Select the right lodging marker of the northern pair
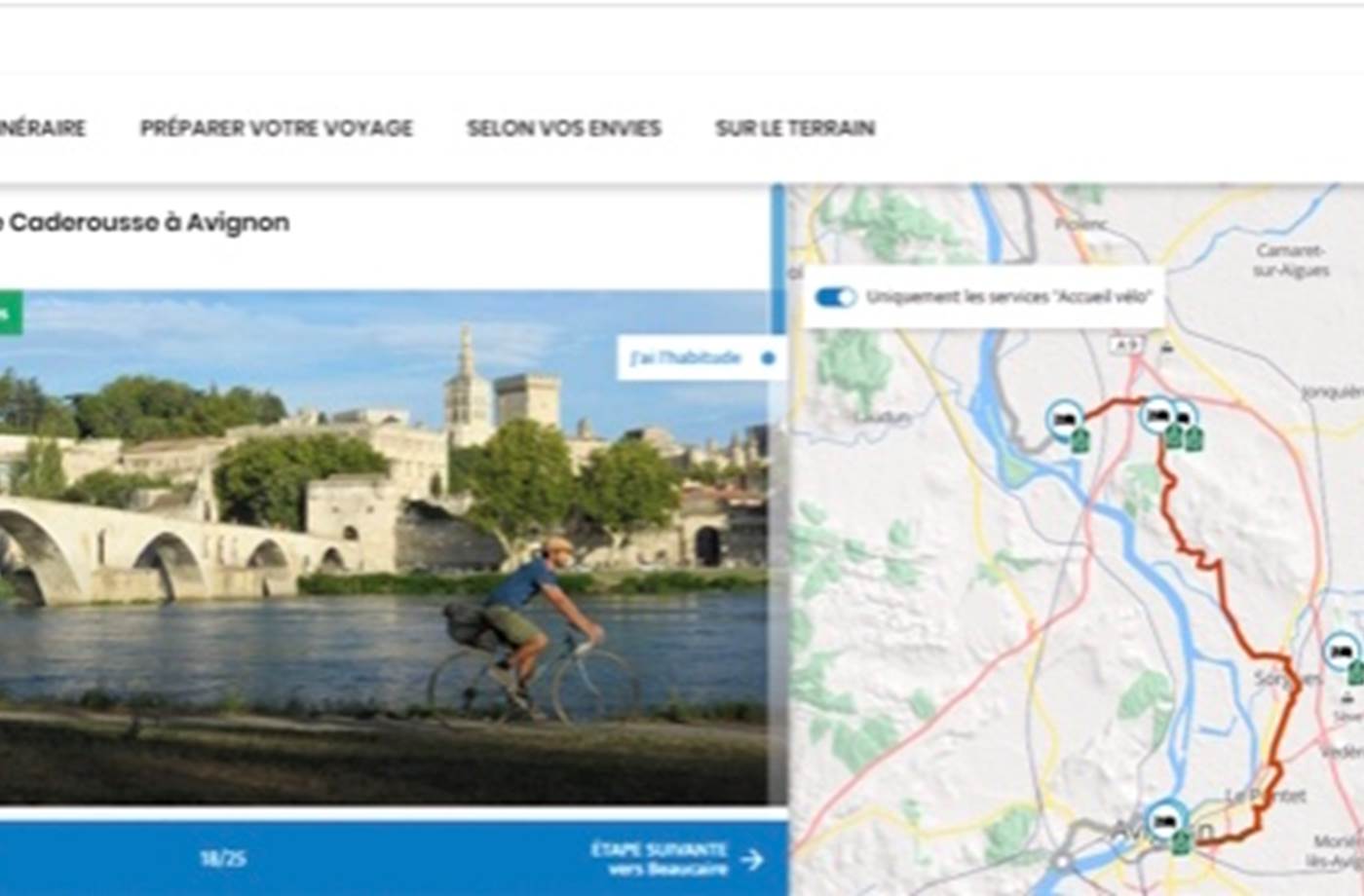The width and height of the screenshot is (1364, 896). (x=1183, y=418)
